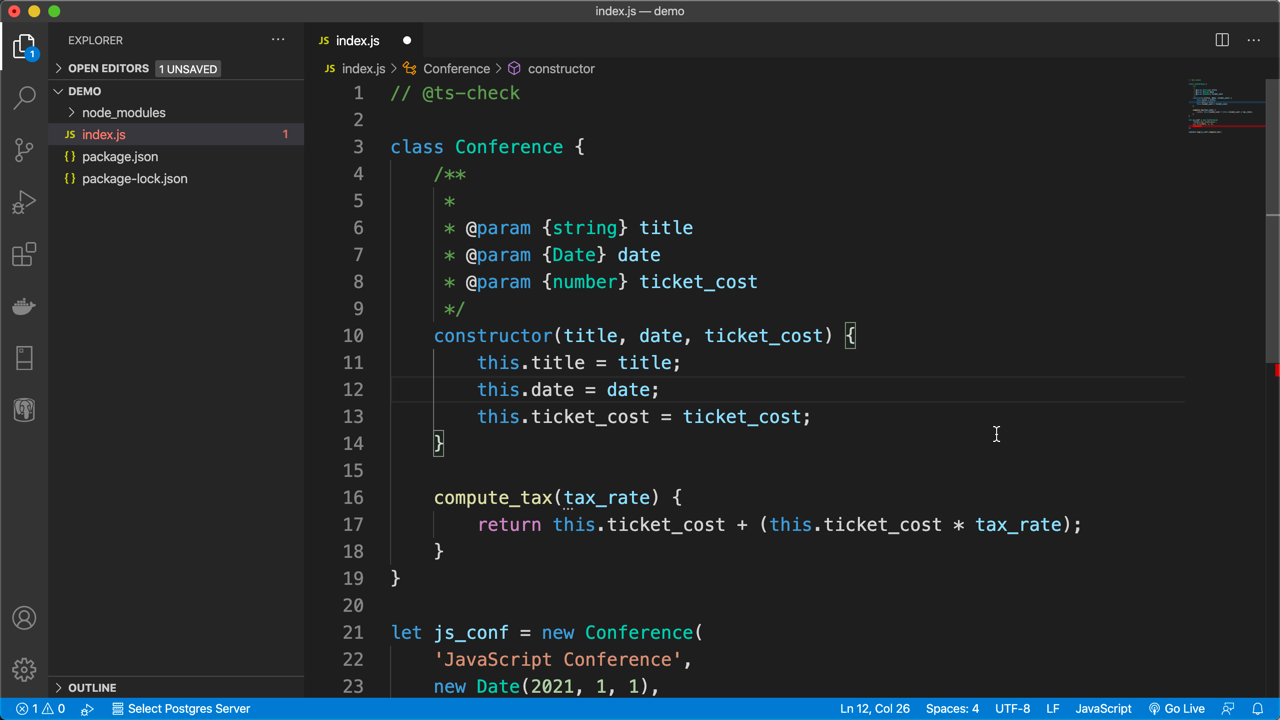Click the feedback icon in status bar
1280x720 pixels.
pos(1228,708)
